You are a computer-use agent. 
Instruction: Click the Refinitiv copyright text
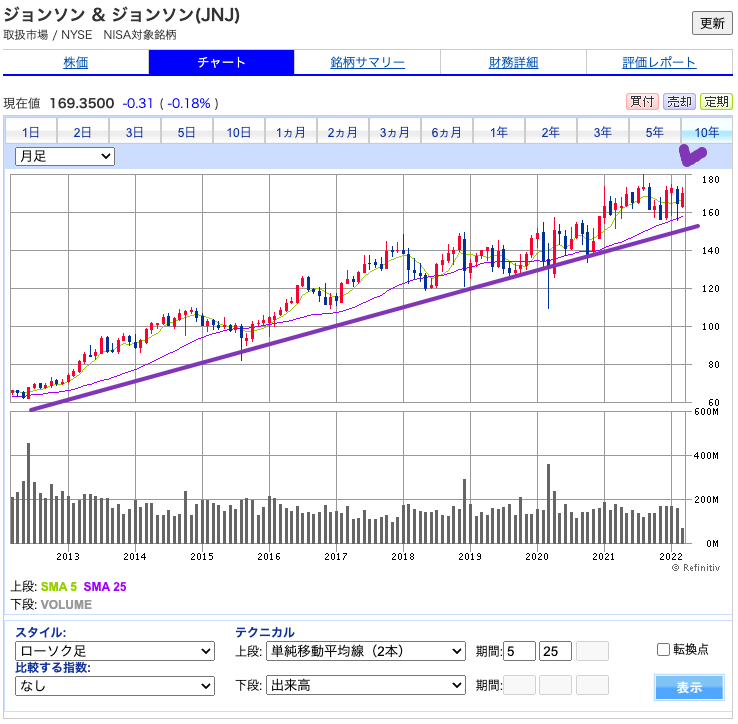696,568
